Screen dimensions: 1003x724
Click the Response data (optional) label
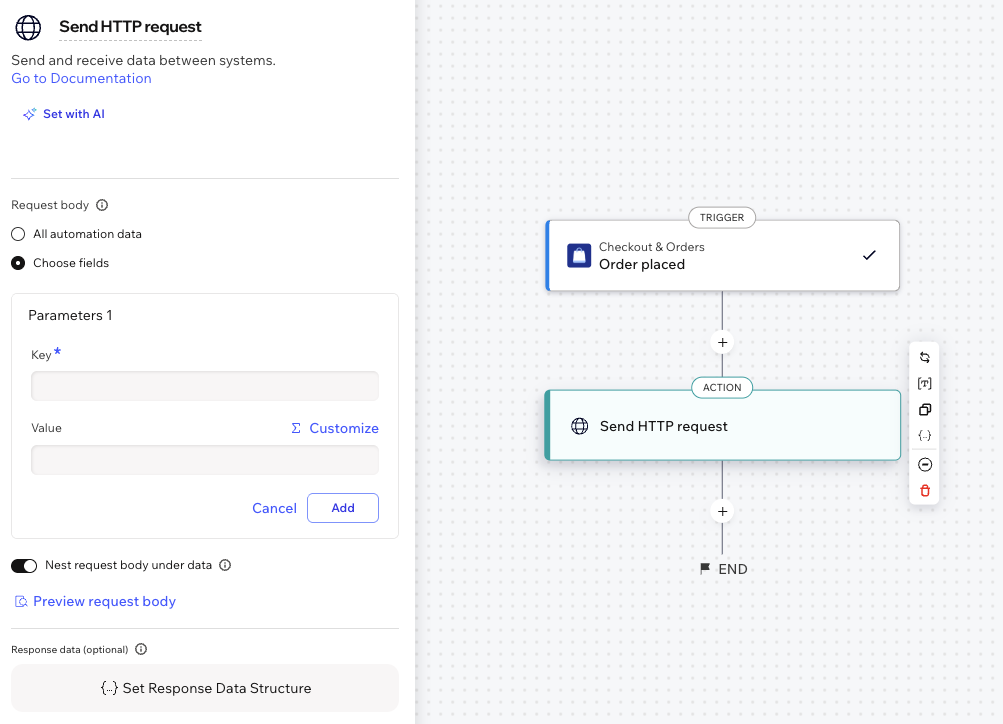(x=70, y=649)
